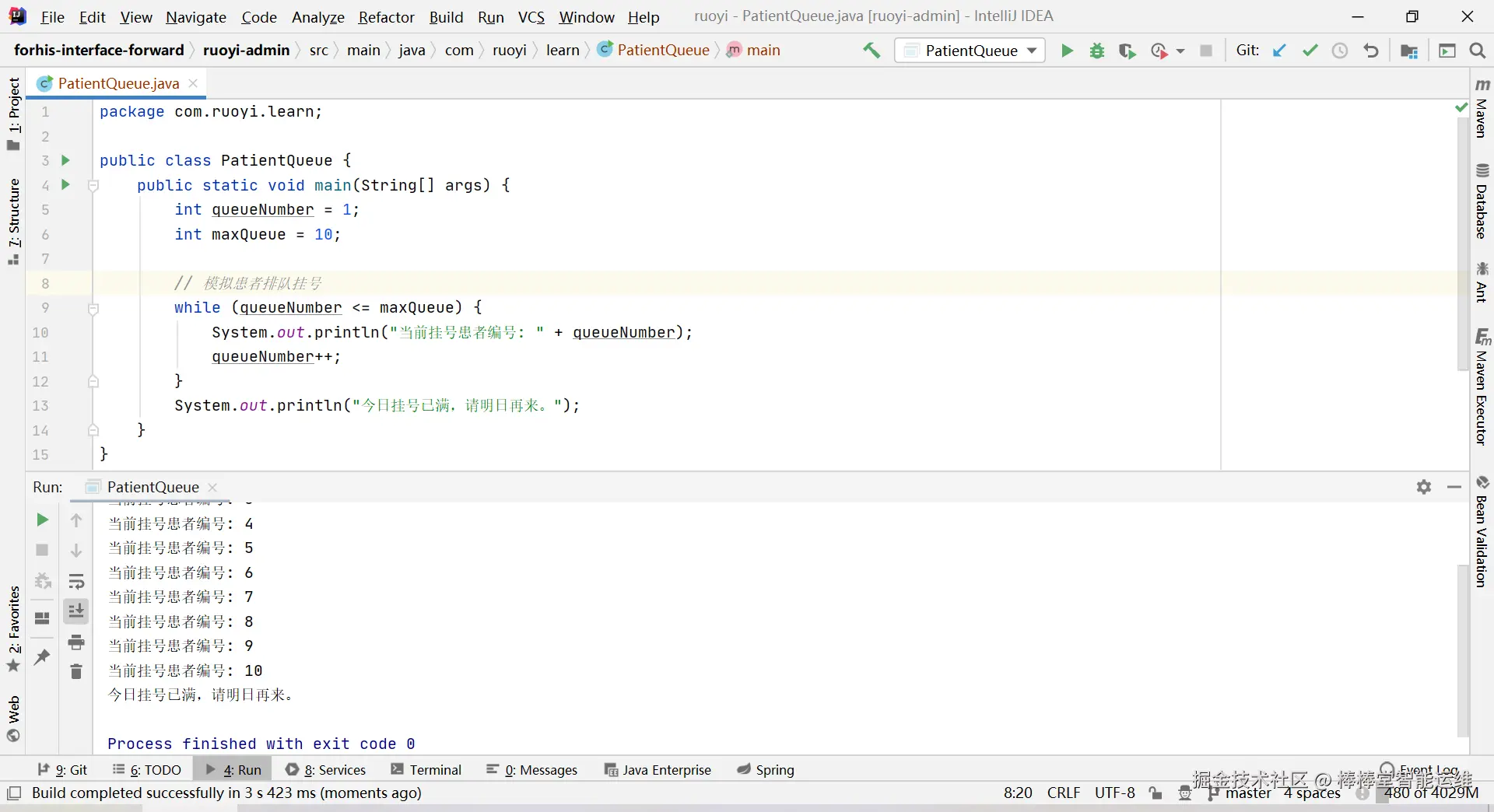Run PatientQueue using the toolbar play icon
Viewport: 1494px width, 812px height.
point(1067,51)
